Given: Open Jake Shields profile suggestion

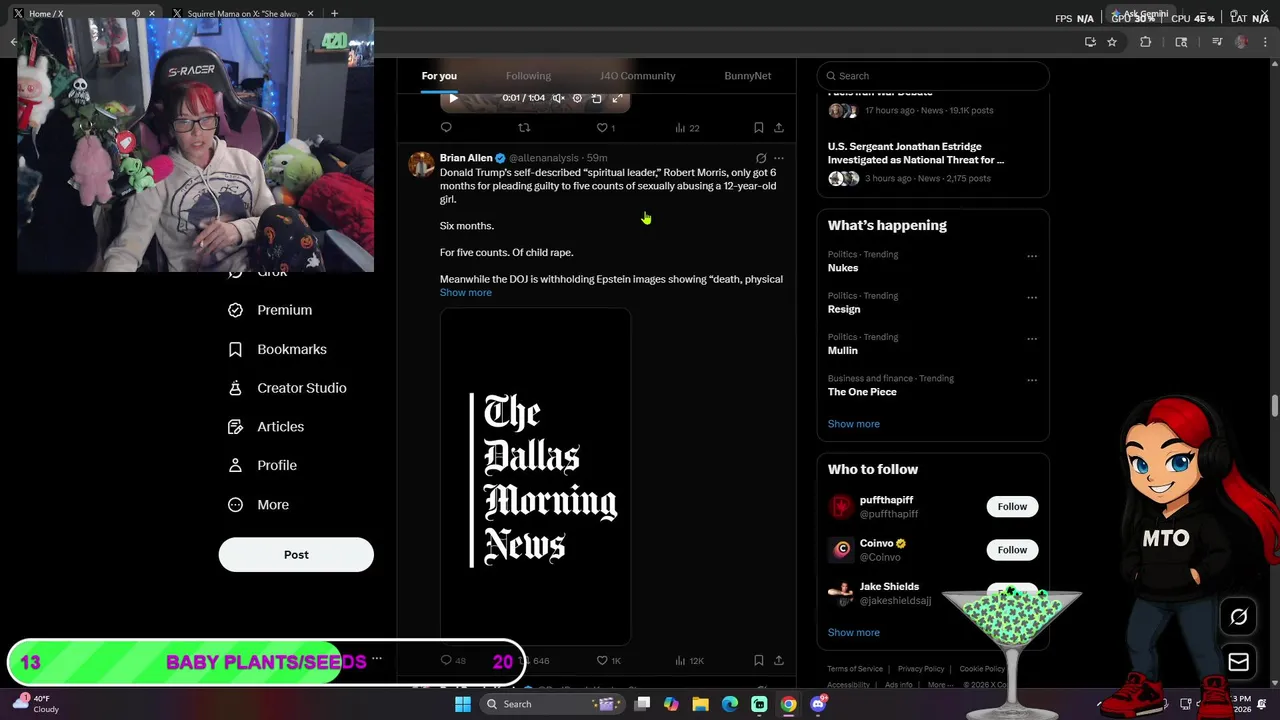Looking at the screenshot, I should [x=889, y=587].
